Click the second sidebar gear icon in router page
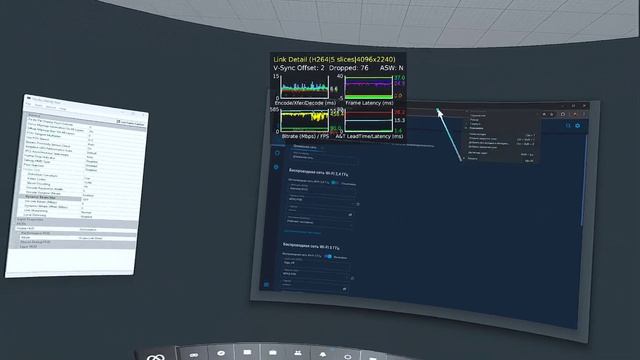The height and width of the screenshot is (360, 640). 276,167
